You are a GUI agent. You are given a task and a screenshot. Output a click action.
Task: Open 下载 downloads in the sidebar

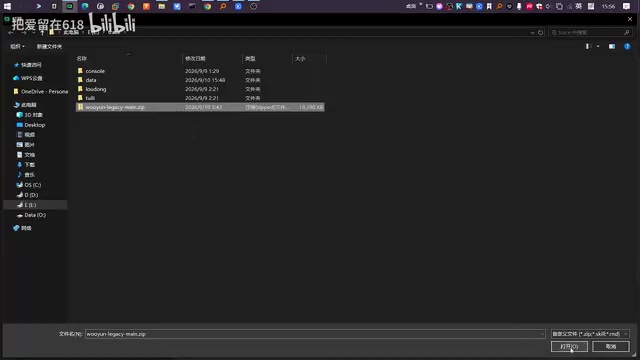coord(29,165)
